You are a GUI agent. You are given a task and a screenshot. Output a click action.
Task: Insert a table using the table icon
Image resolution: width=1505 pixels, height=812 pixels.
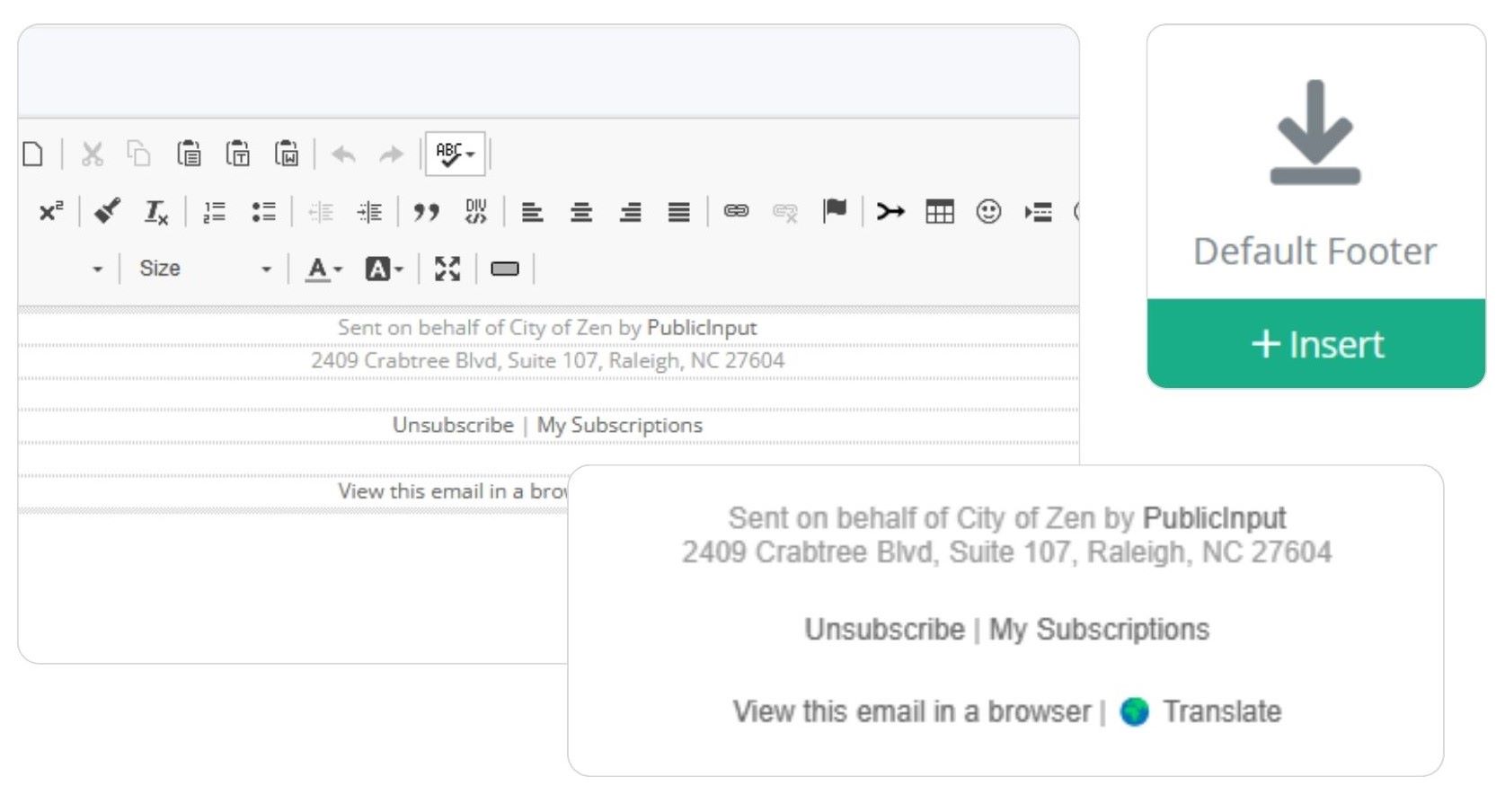coord(939,212)
